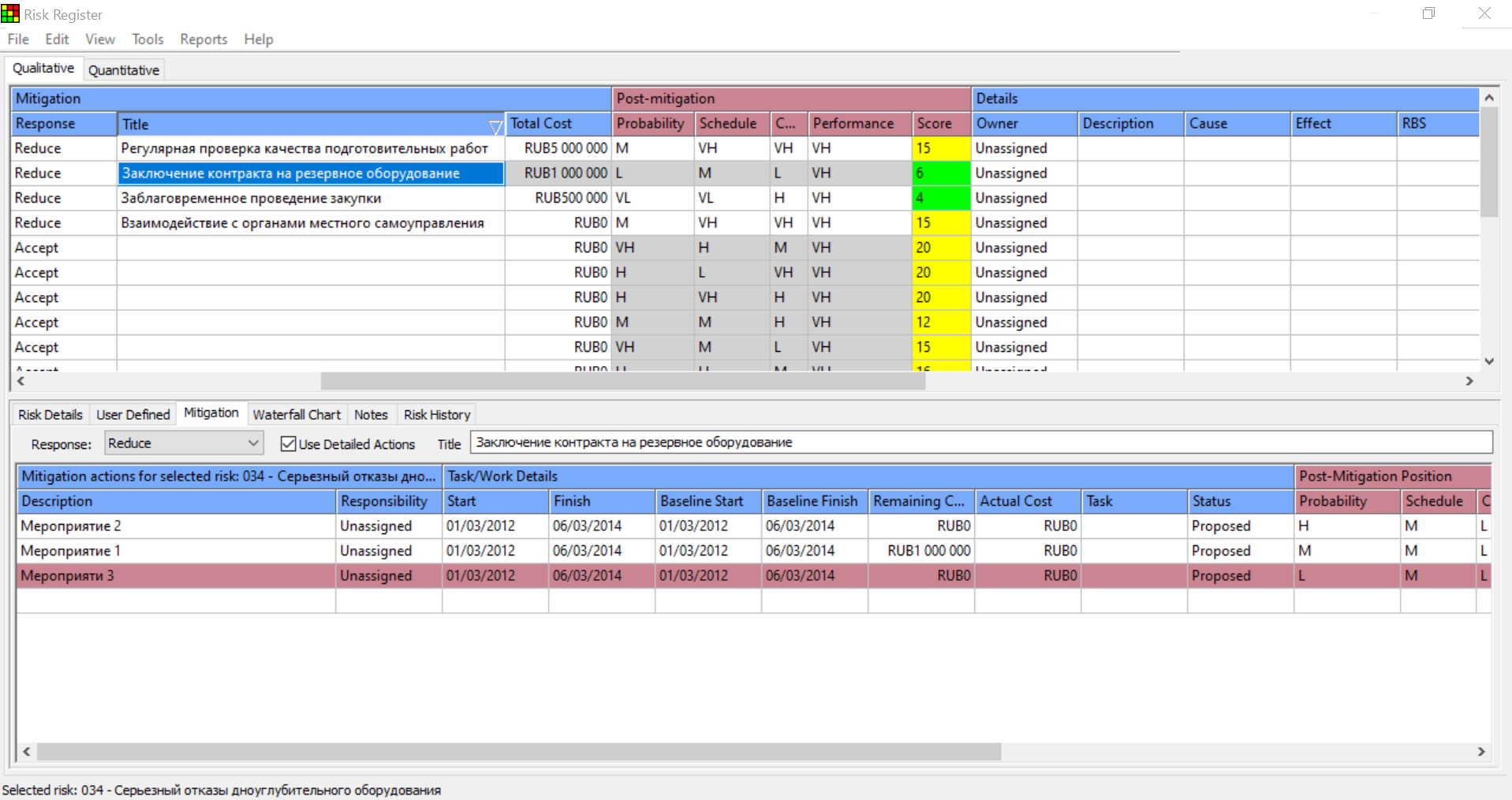Open the Reports menu

pyautogui.click(x=203, y=39)
